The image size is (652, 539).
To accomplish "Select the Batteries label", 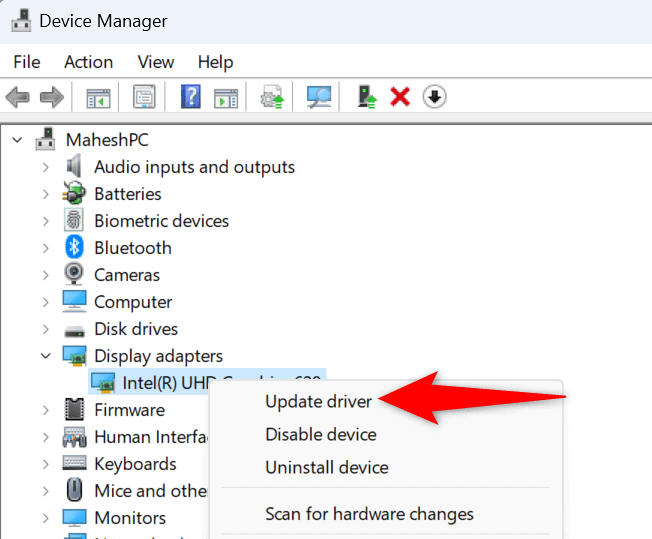I will pyautogui.click(x=128, y=194).
